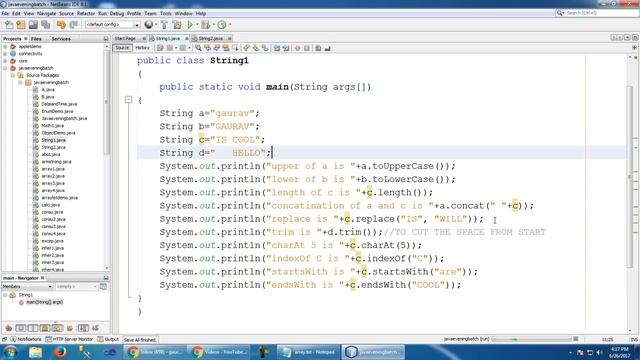Open Project using the toolbar icon
640x360 pixels.
[x=33, y=25]
